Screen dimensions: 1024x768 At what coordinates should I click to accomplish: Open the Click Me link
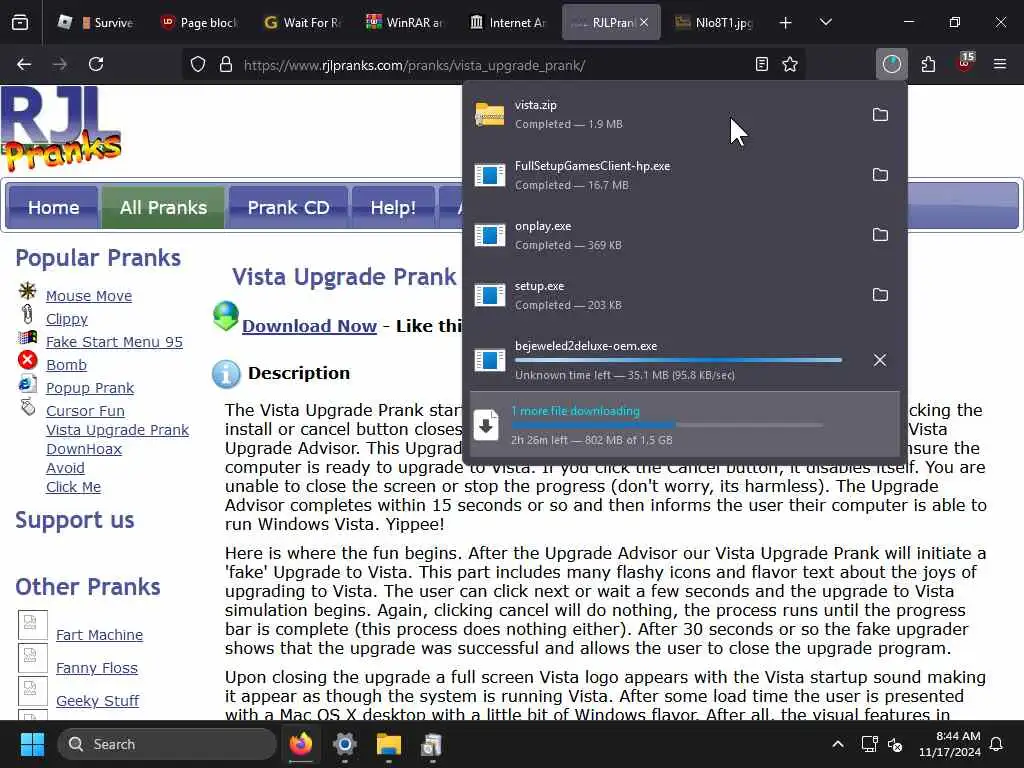(x=73, y=487)
